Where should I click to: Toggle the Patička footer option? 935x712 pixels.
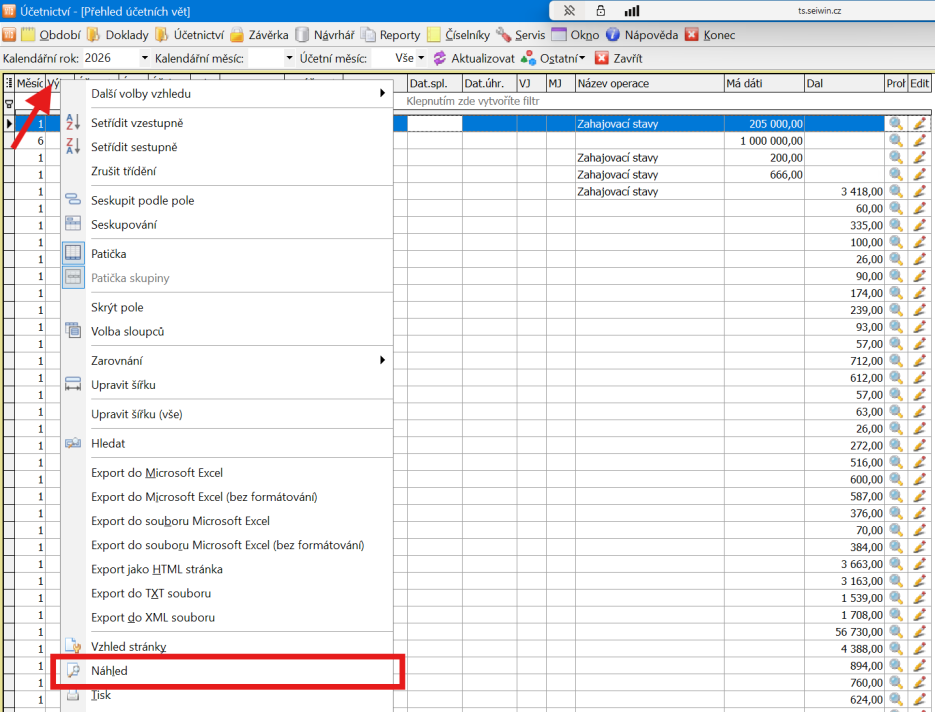click(227, 253)
